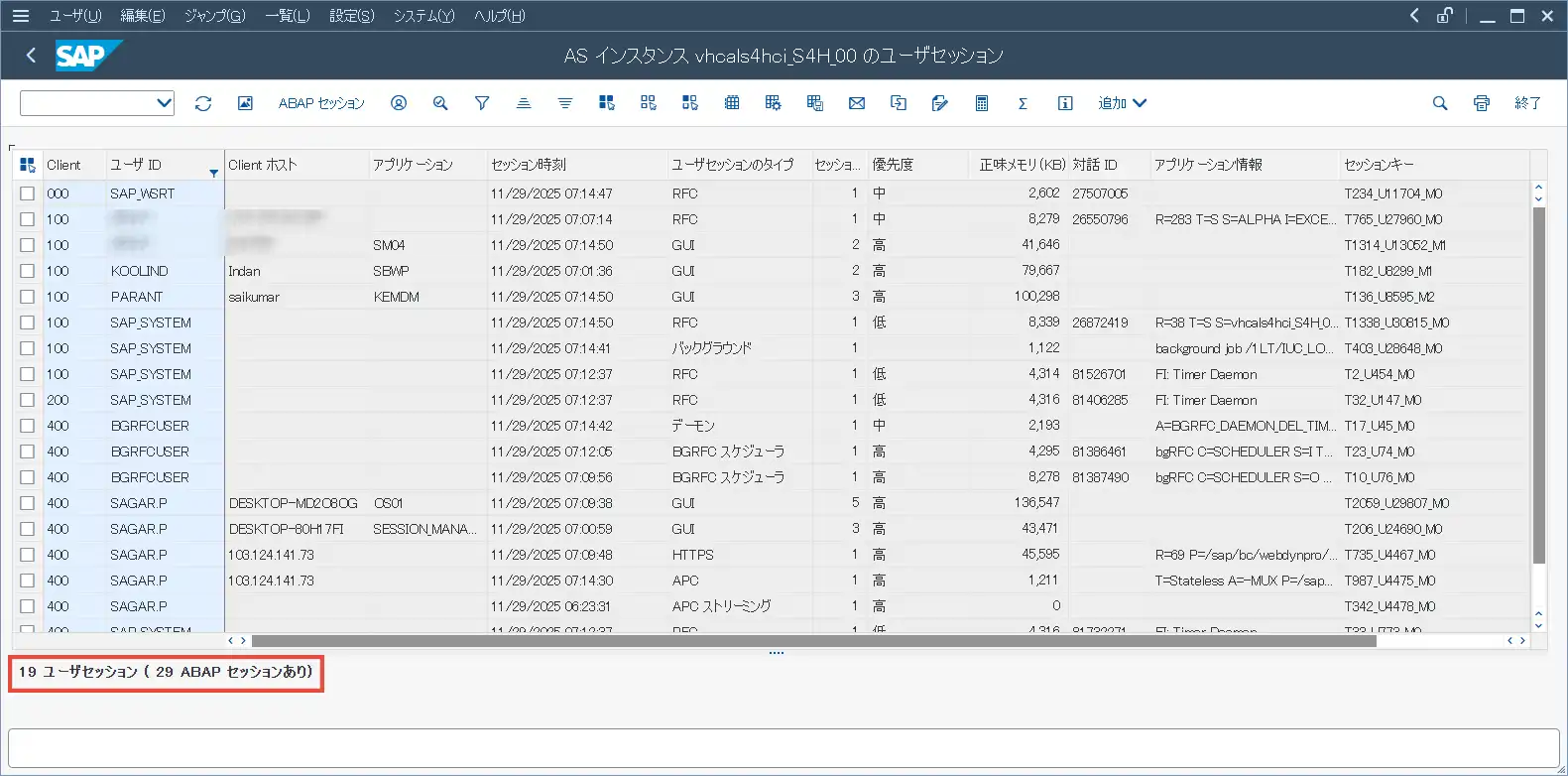Image resolution: width=1568 pixels, height=776 pixels.
Task: Open the ヘルプ(H) menu
Action: coord(500,16)
